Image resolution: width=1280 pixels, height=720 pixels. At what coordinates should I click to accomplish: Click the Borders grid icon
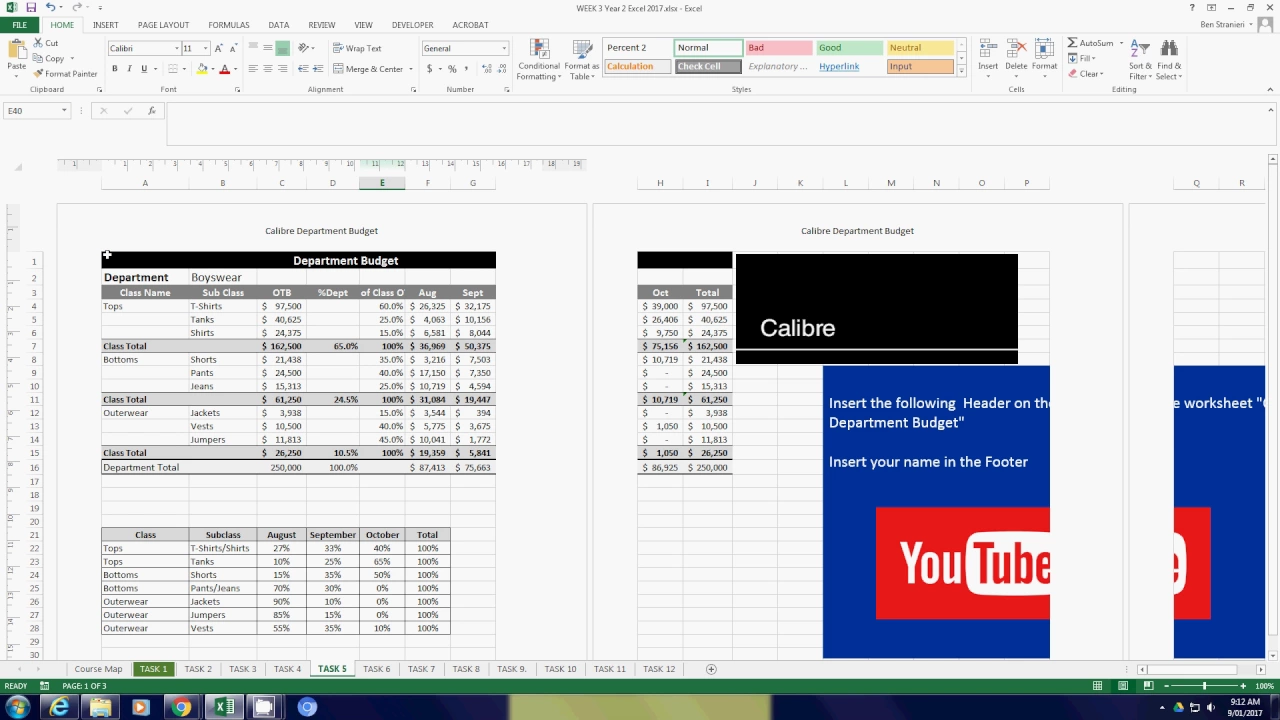click(x=172, y=69)
